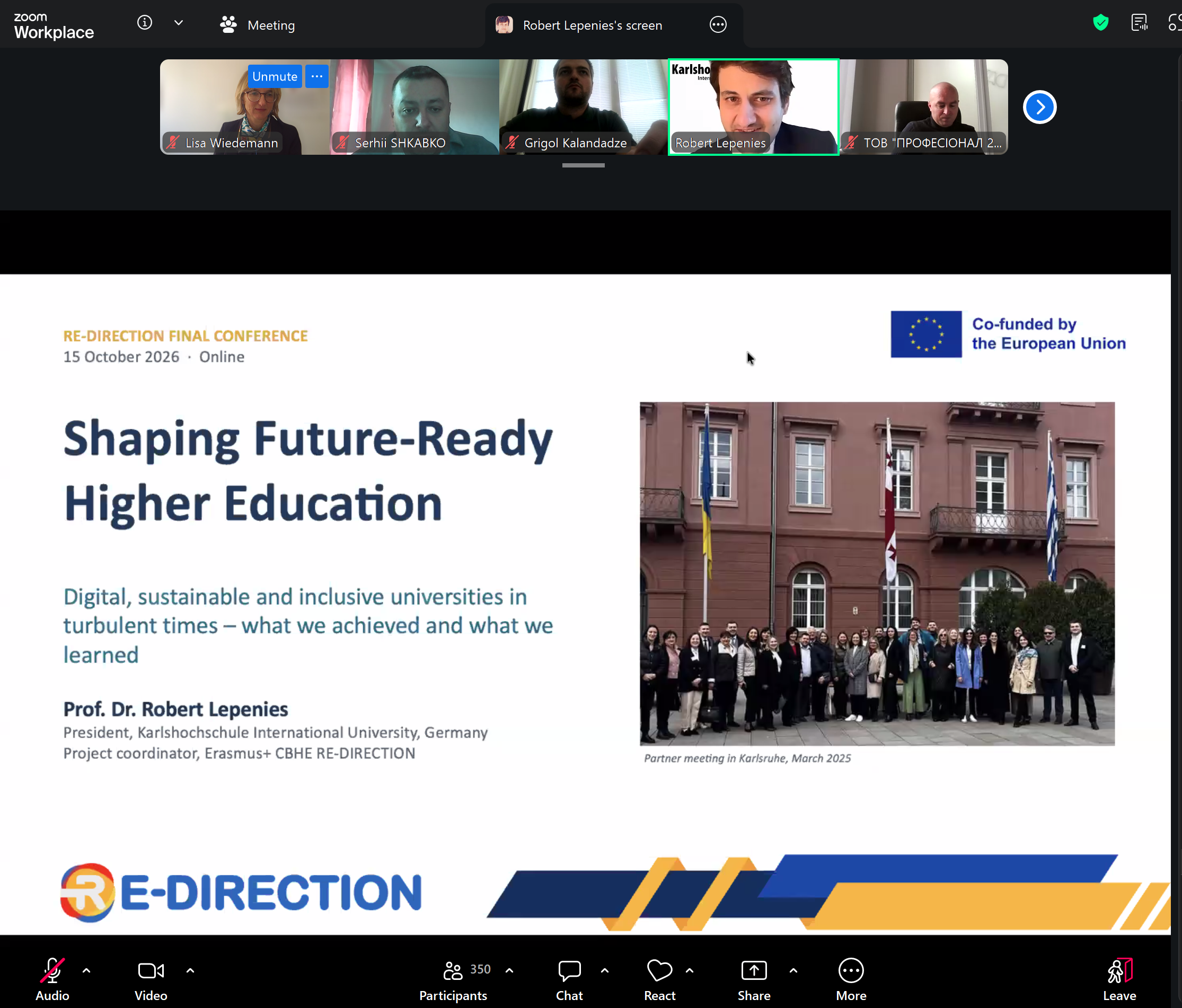Check the green encryption shield icon
Image resolution: width=1182 pixels, height=1008 pixels.
point(1100,23)
